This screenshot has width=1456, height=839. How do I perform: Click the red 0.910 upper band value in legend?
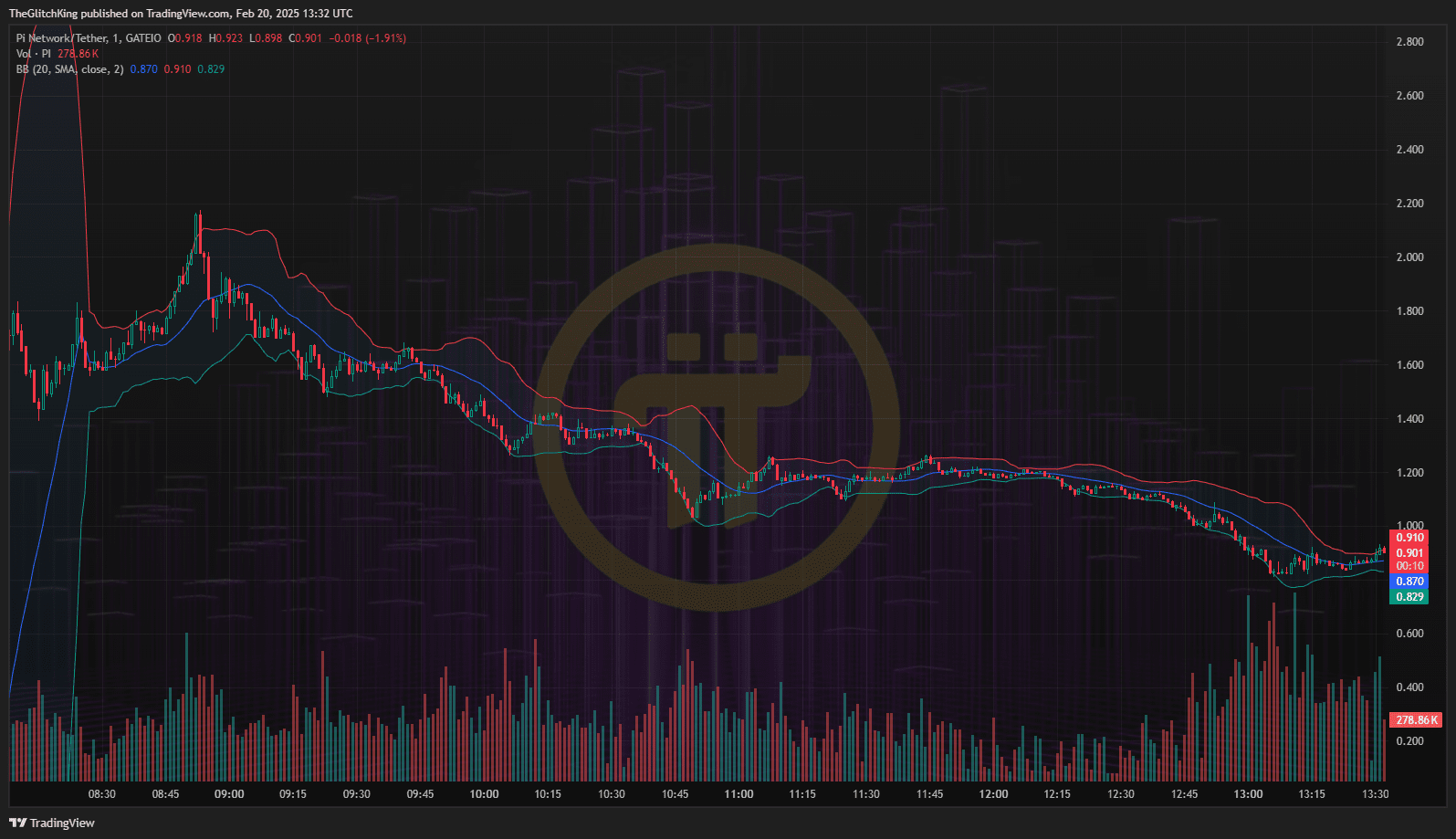pyautogui.click(x=177, y=69)
